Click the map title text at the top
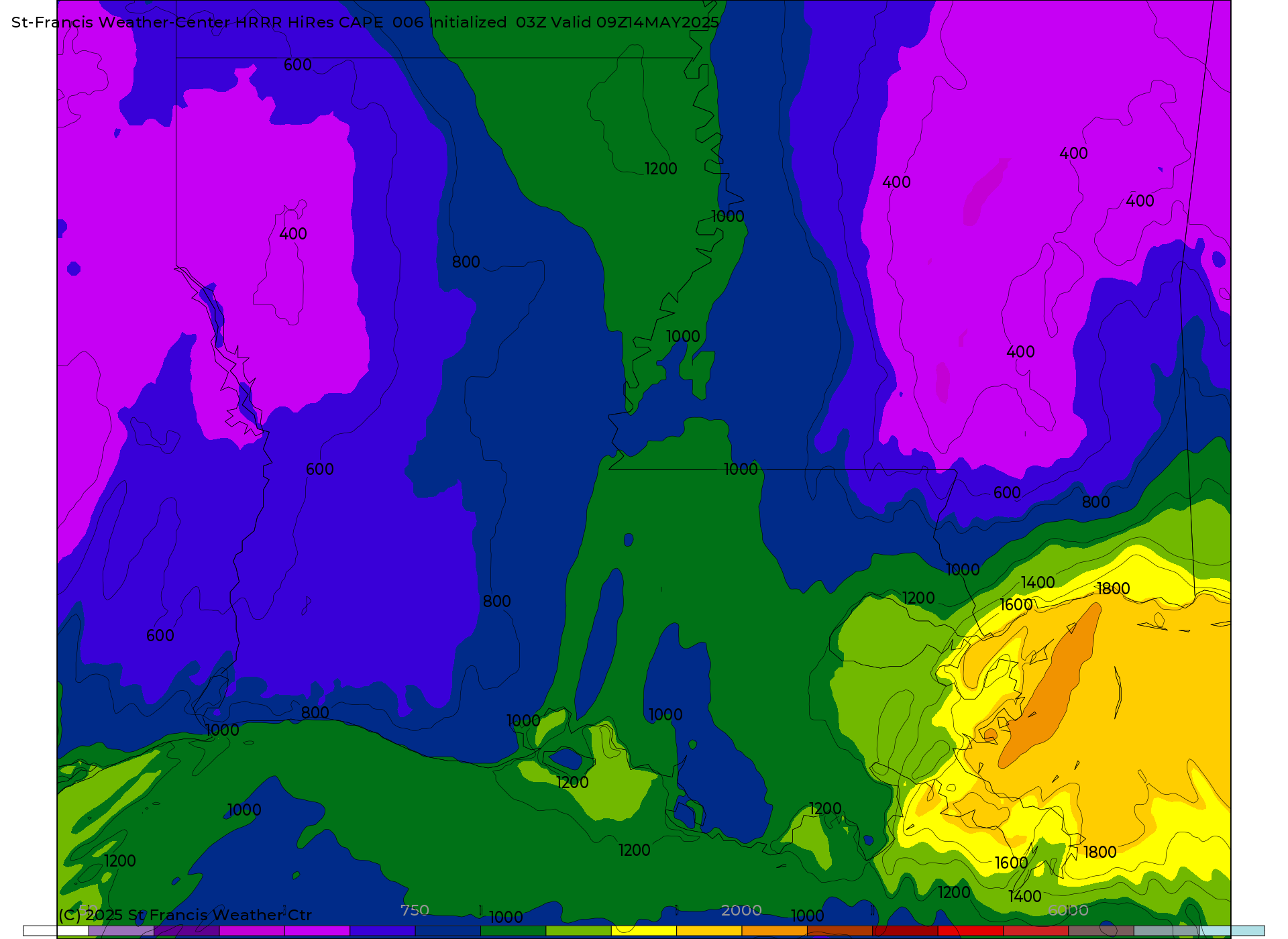 tap(365, 22)
